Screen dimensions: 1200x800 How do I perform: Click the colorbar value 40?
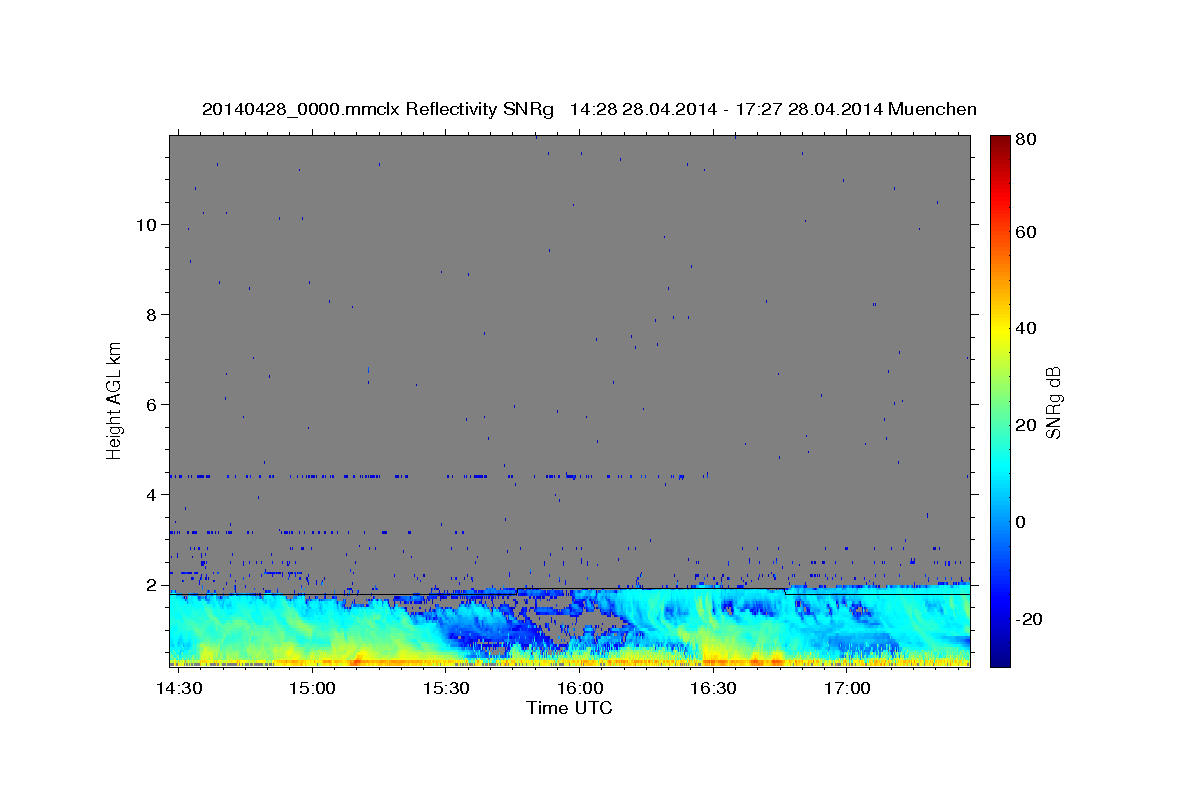1026,328
